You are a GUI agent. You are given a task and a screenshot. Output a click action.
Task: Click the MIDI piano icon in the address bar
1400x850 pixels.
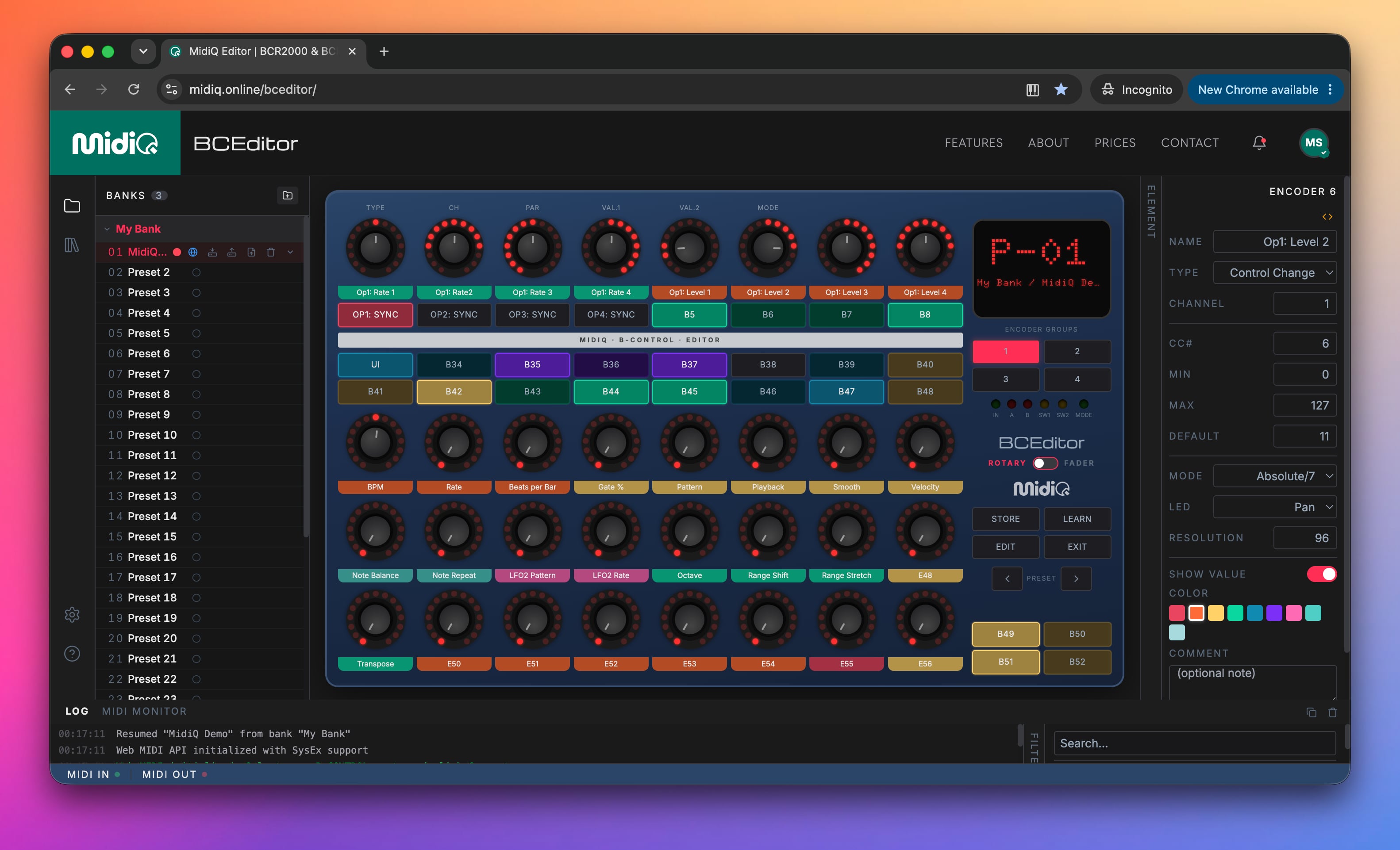pos(1032,90)
